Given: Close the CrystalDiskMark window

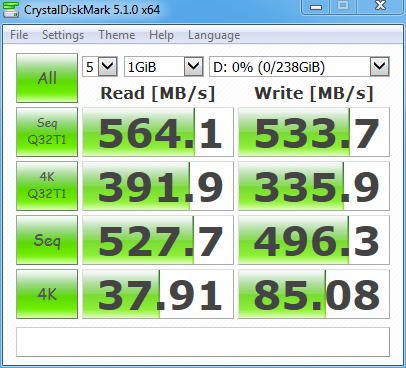Looking at the screenshot, I should 380,7.
